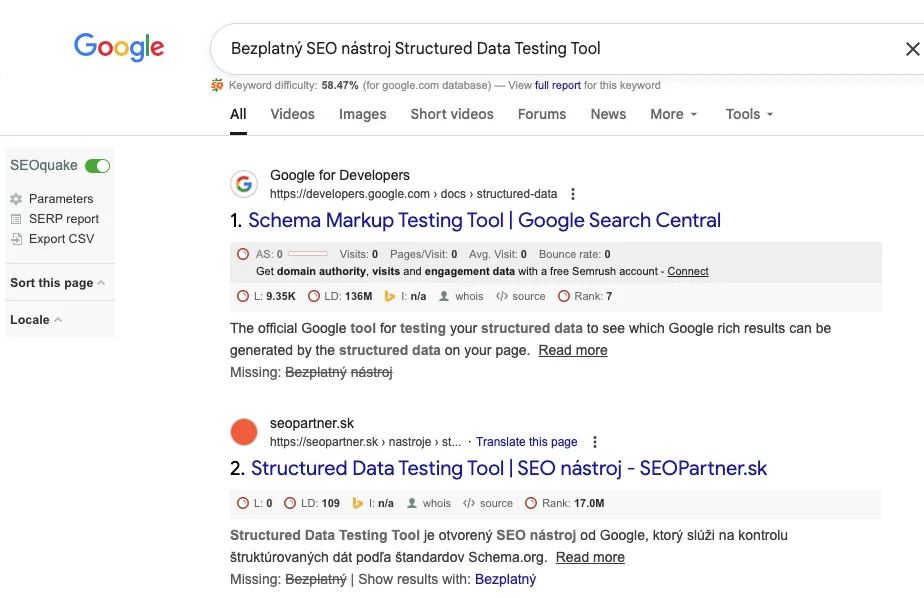Viewport: 924px width, 598px height.
Task: Open the Tools dropdown
Action: point(749,114)
